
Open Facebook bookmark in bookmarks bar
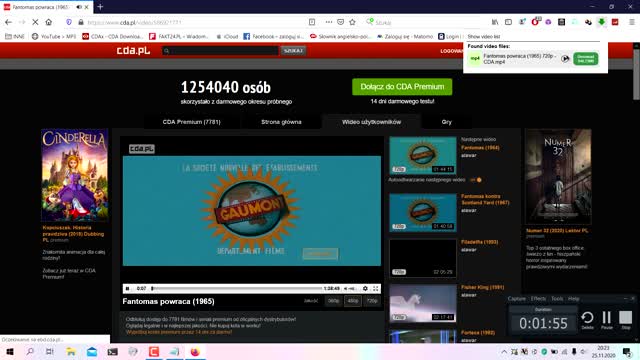(274, 36)
